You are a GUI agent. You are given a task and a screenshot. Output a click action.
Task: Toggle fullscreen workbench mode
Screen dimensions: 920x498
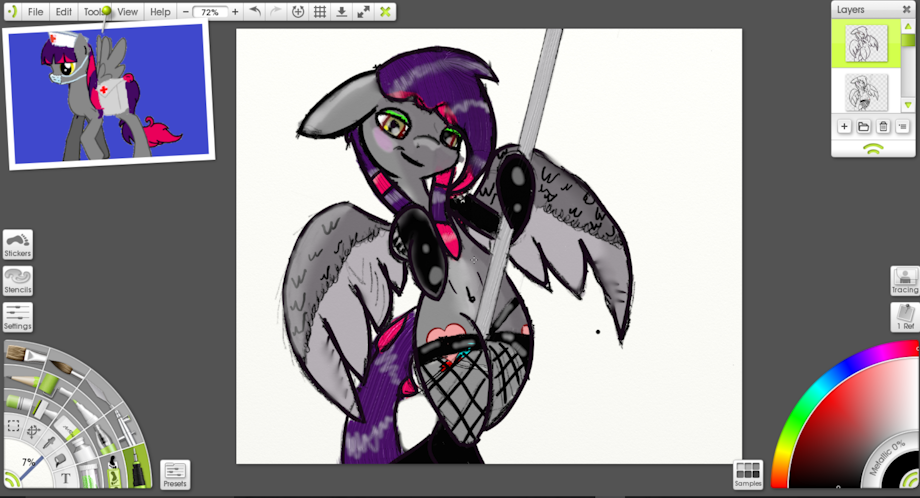coord(363,12)
